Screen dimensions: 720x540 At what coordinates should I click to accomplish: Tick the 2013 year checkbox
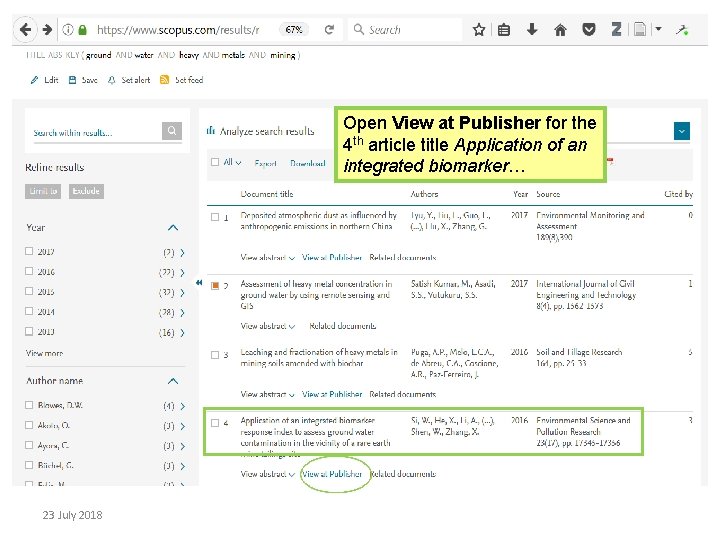pos(29,331)
